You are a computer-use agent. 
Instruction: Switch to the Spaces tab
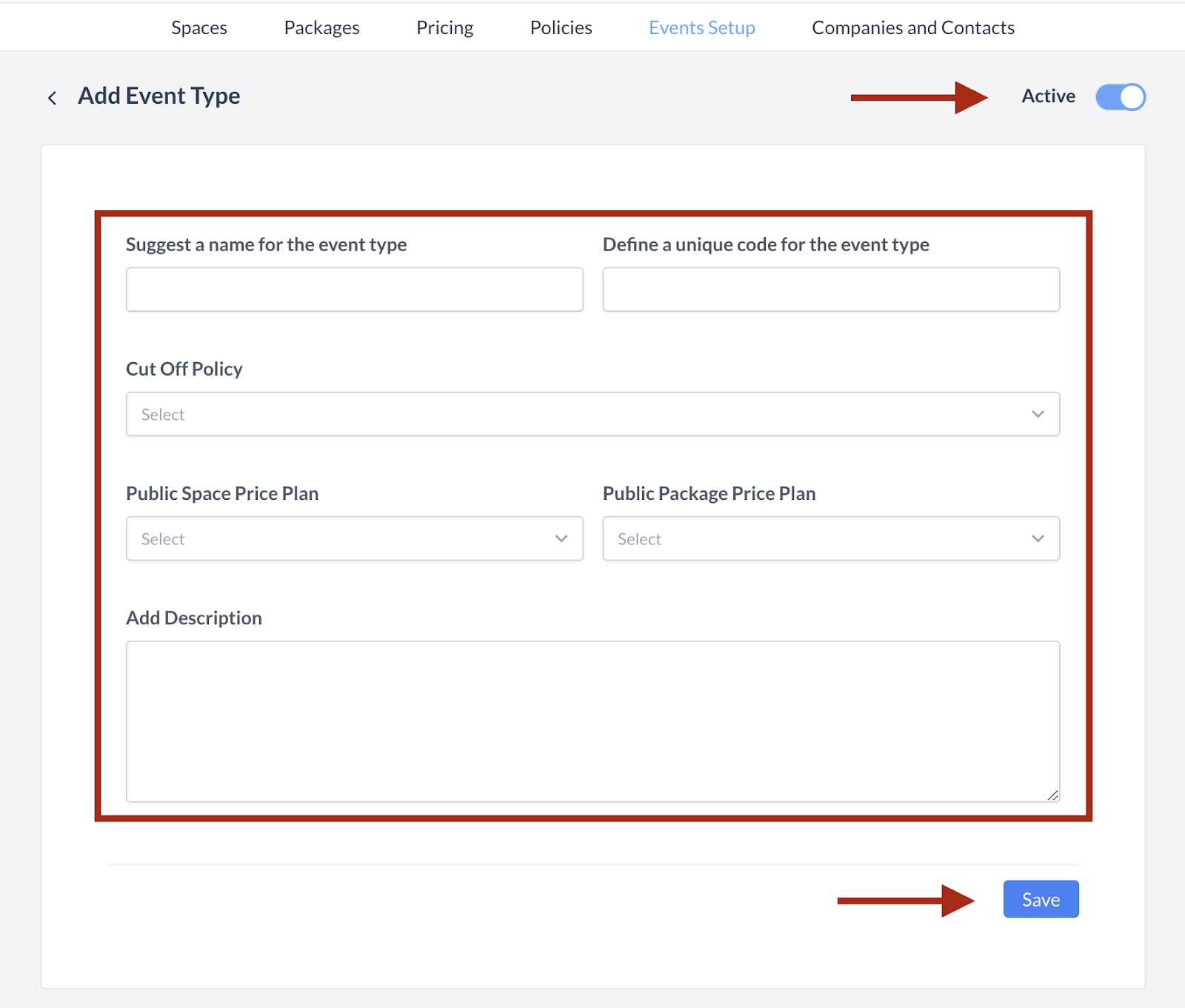click(x=199, y=28)
